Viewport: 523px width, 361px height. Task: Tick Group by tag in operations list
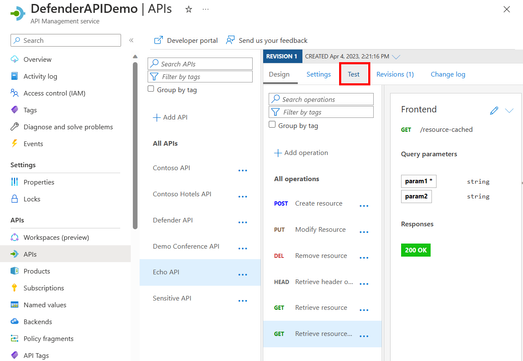coord(272,124)
